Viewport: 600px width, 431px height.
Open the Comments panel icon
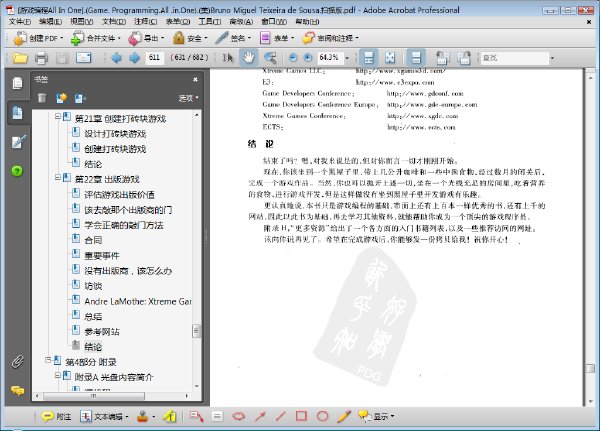(x=17, y=390)
